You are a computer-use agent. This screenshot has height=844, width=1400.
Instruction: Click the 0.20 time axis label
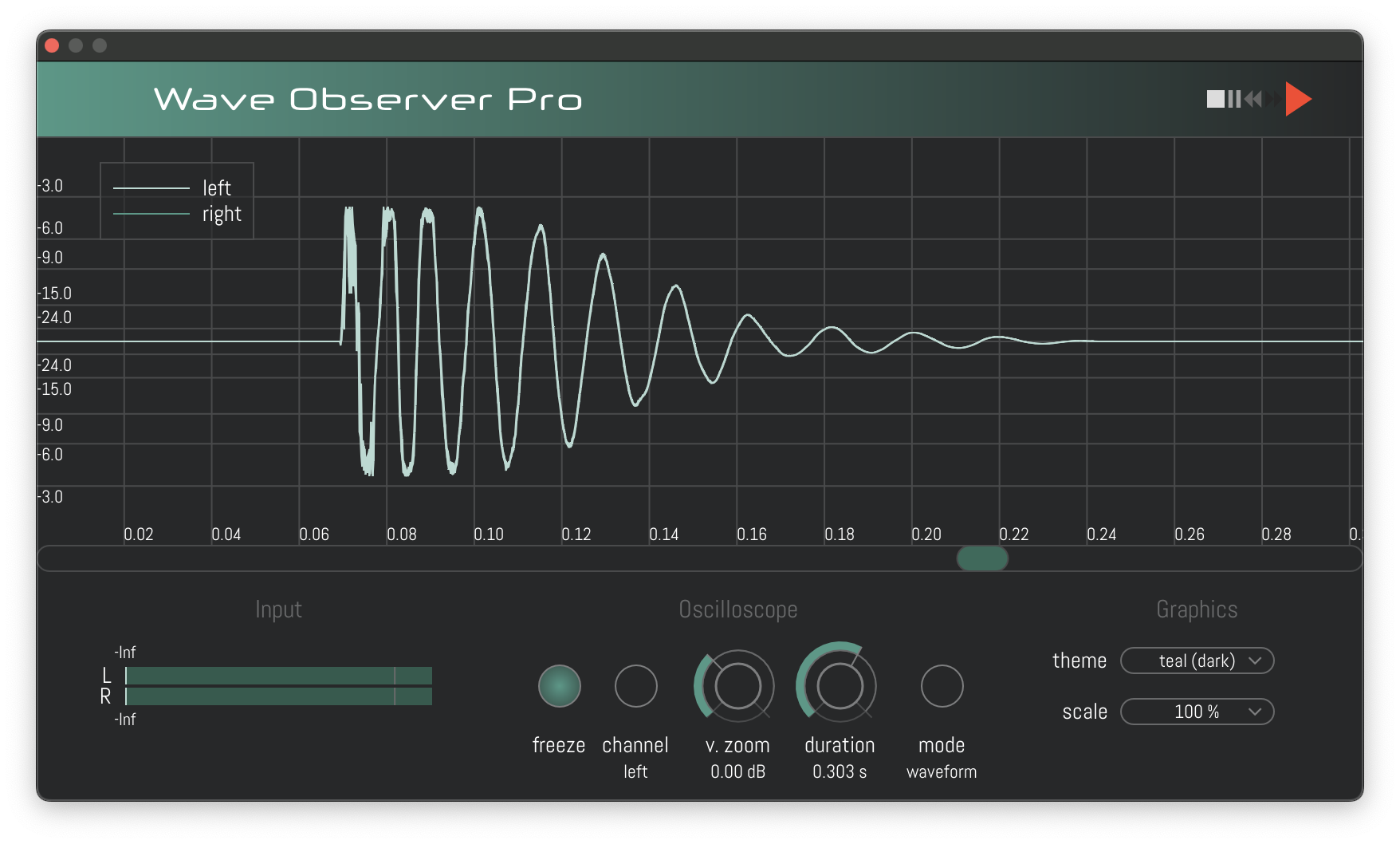point(926,534)
